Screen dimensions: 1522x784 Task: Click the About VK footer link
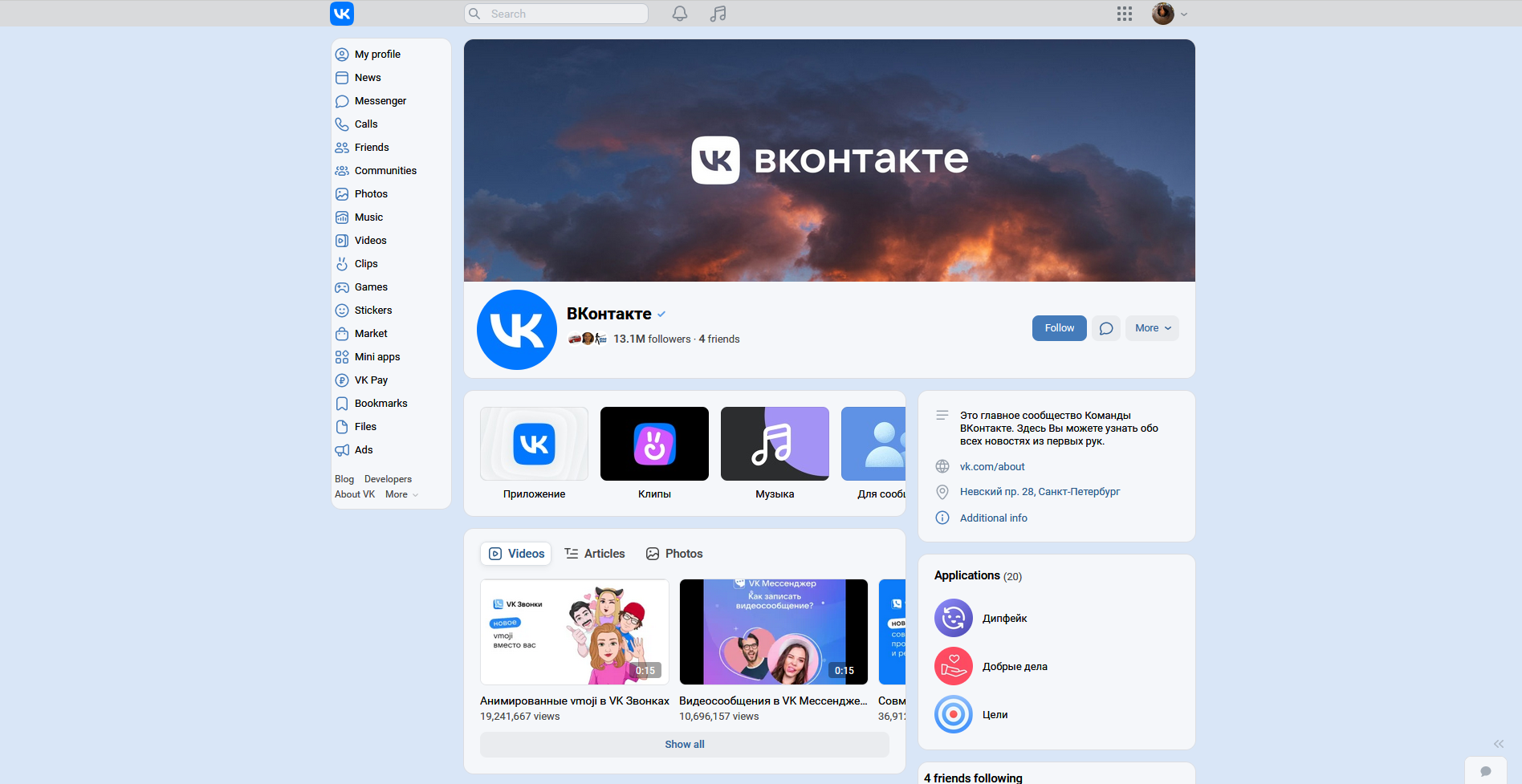click(x=355, y=494)
